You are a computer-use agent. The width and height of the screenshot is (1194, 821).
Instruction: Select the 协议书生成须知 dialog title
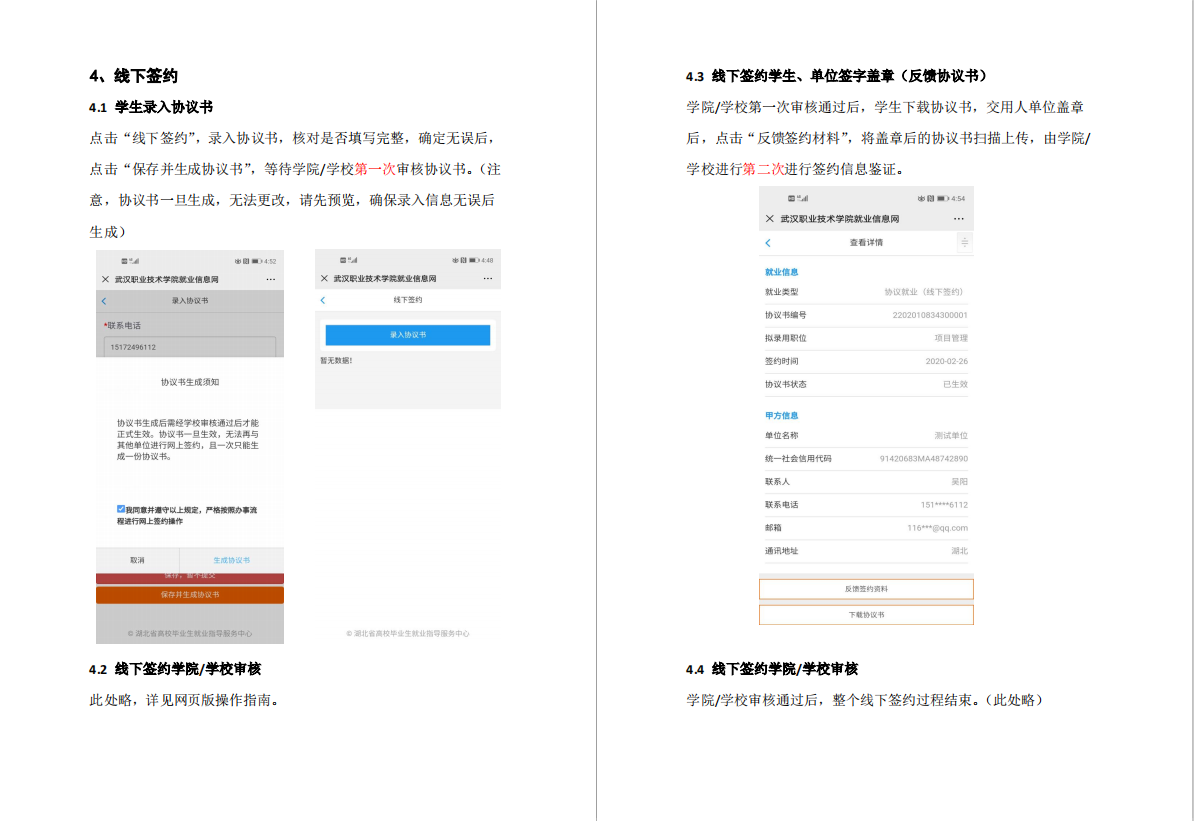click(190, 382)
